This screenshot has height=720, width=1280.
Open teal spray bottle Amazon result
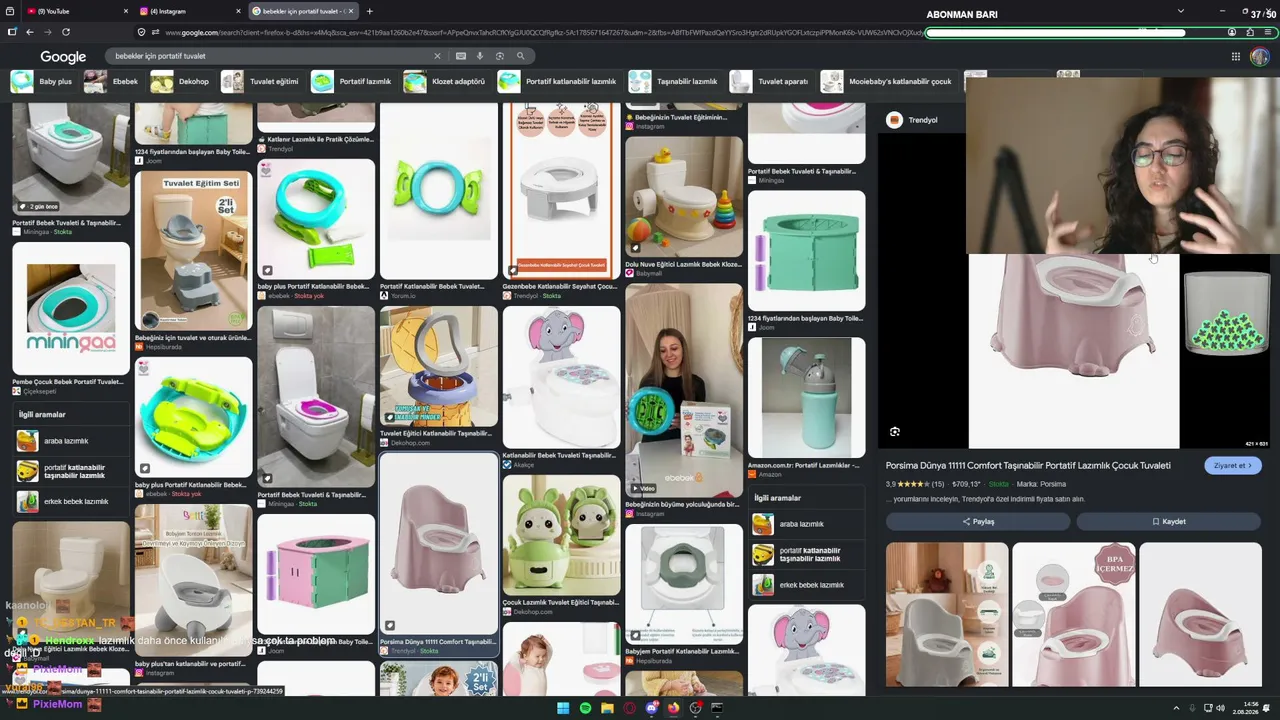[x=807, y=397]
